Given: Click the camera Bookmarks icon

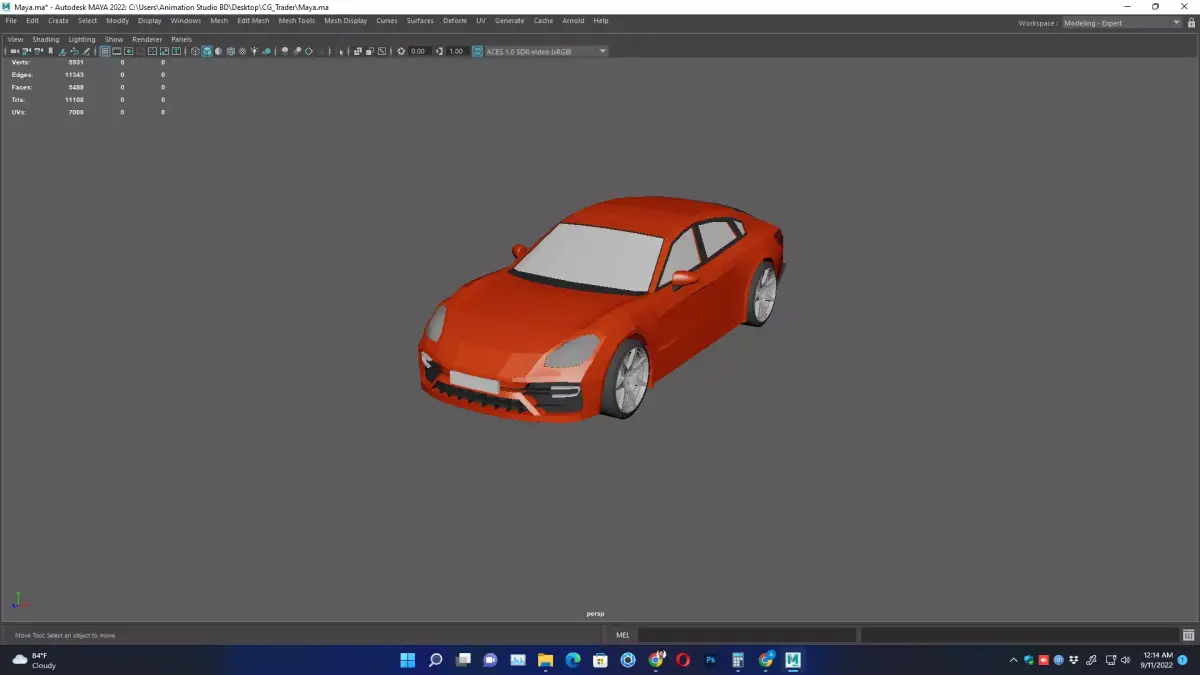Looking at the screenshot, I should click(50, 51).
